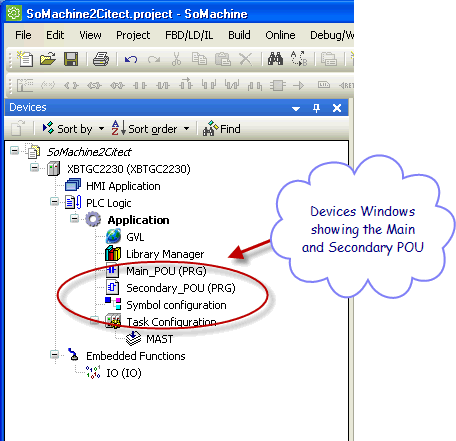The width and height of the screenshot is (456, 441).
Task: Select IO (IO) in the tree
Action: [124, 373]
